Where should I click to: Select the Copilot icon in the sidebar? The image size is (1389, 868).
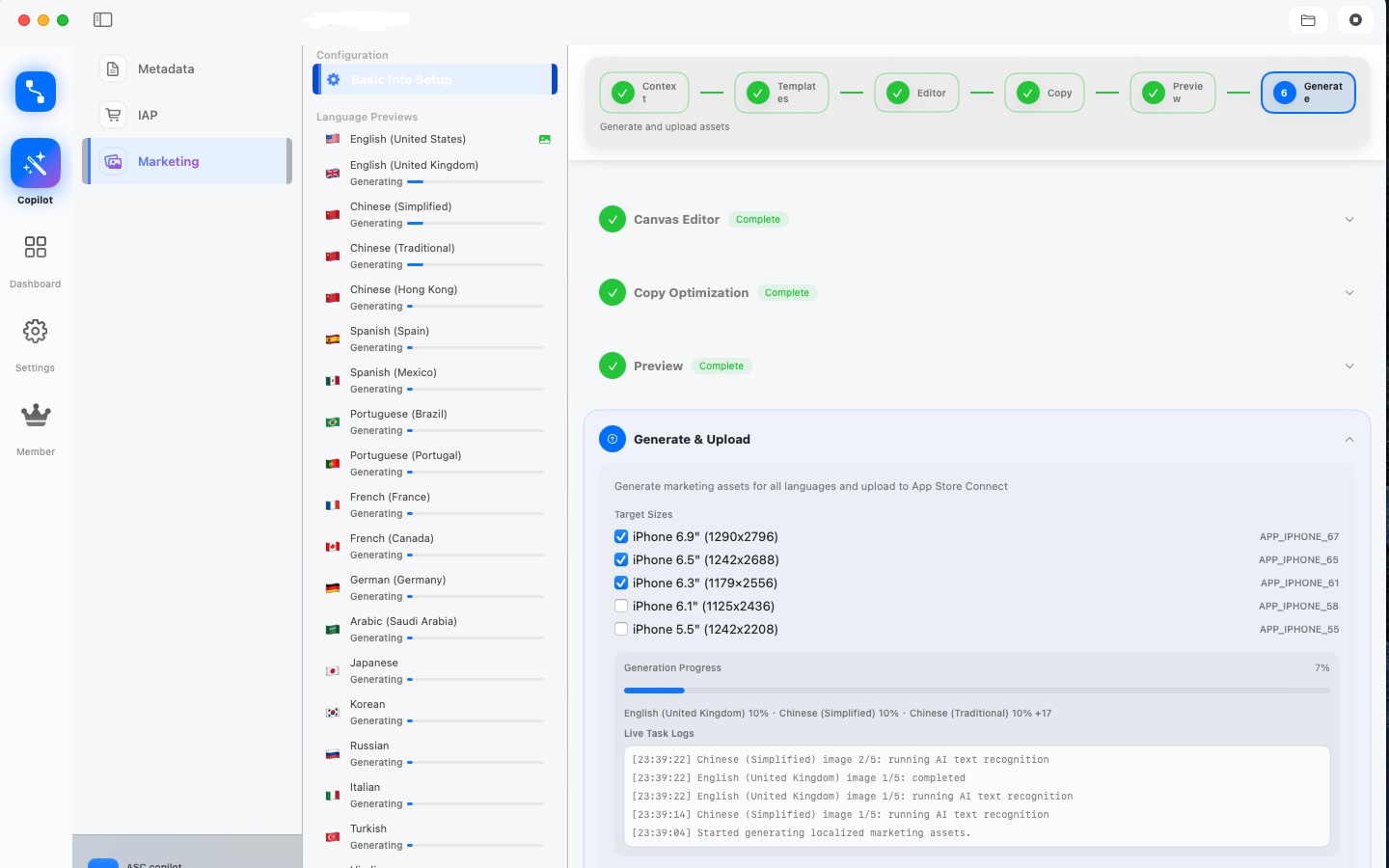[x=36, y=163]
